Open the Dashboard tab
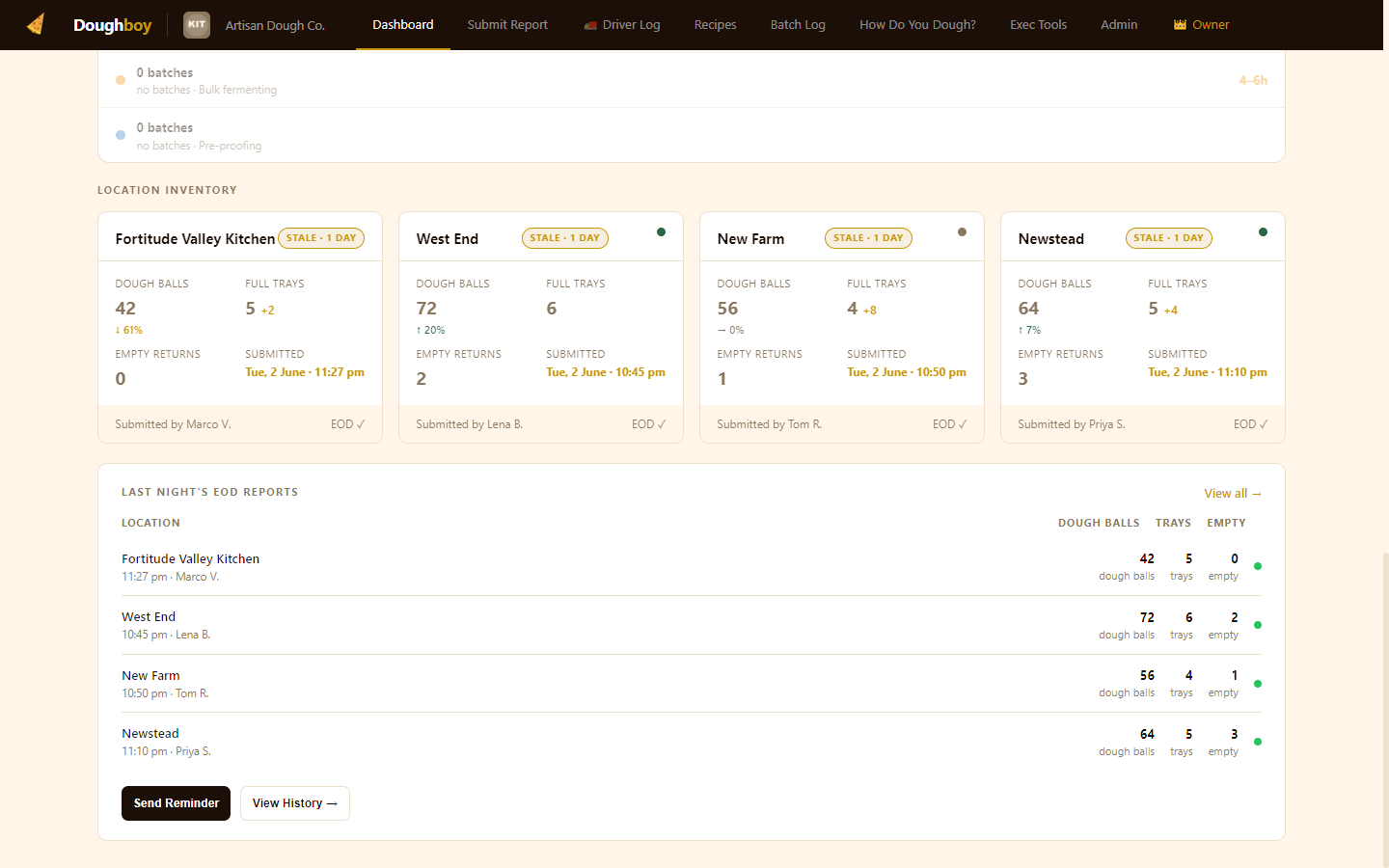Image resolution: width=1389 pixels, height=868 pixels. (x=403, y=25)
